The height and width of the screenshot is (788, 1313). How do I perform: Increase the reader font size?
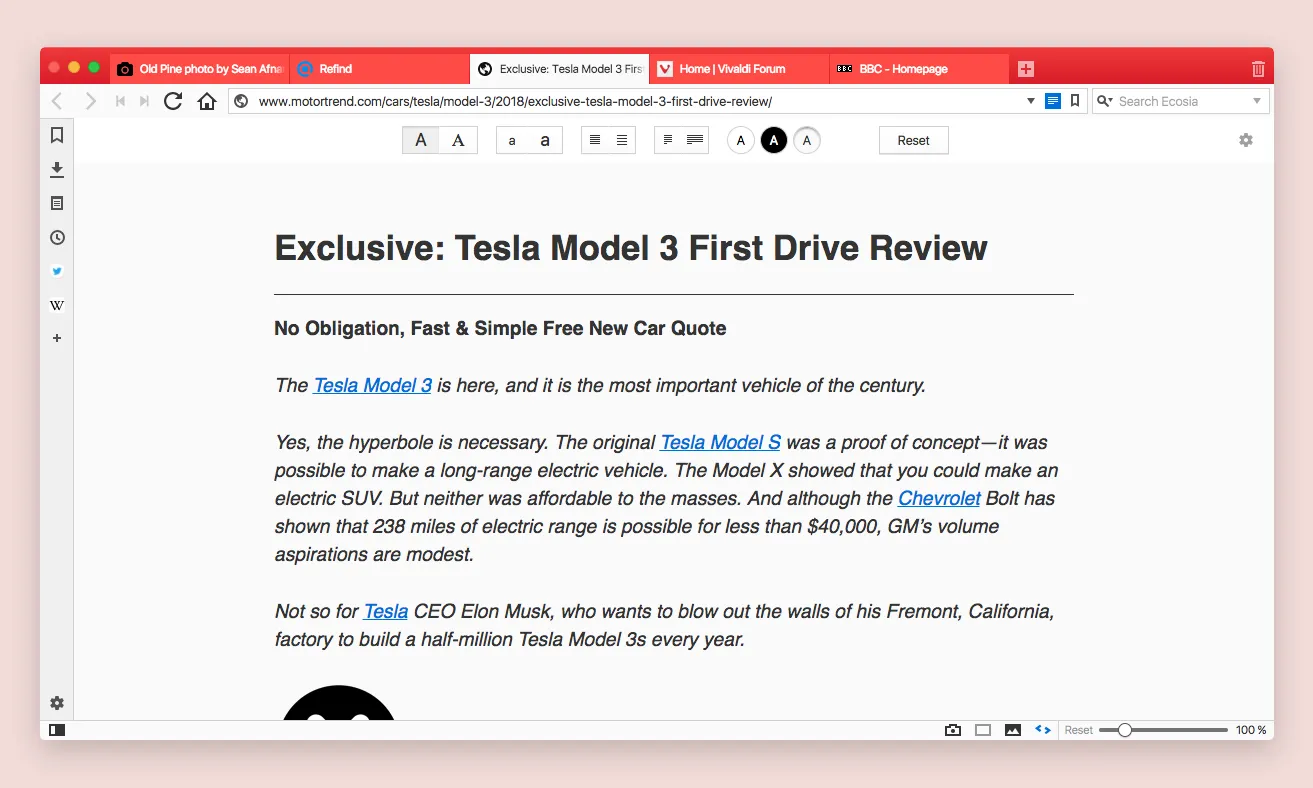point(545,140)
